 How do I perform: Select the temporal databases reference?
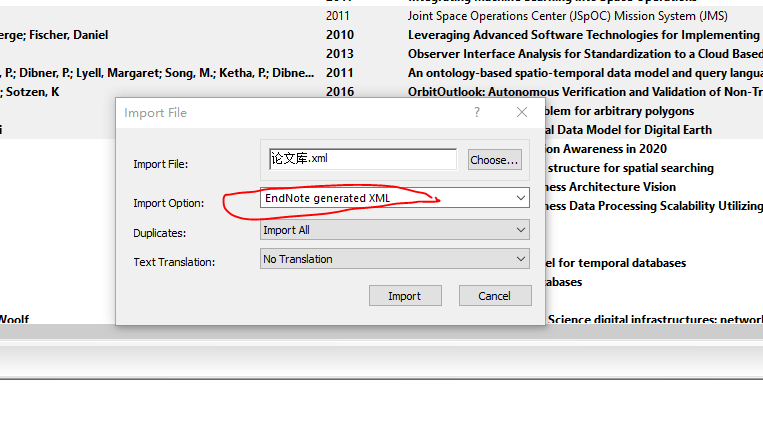tap(616, 263)
